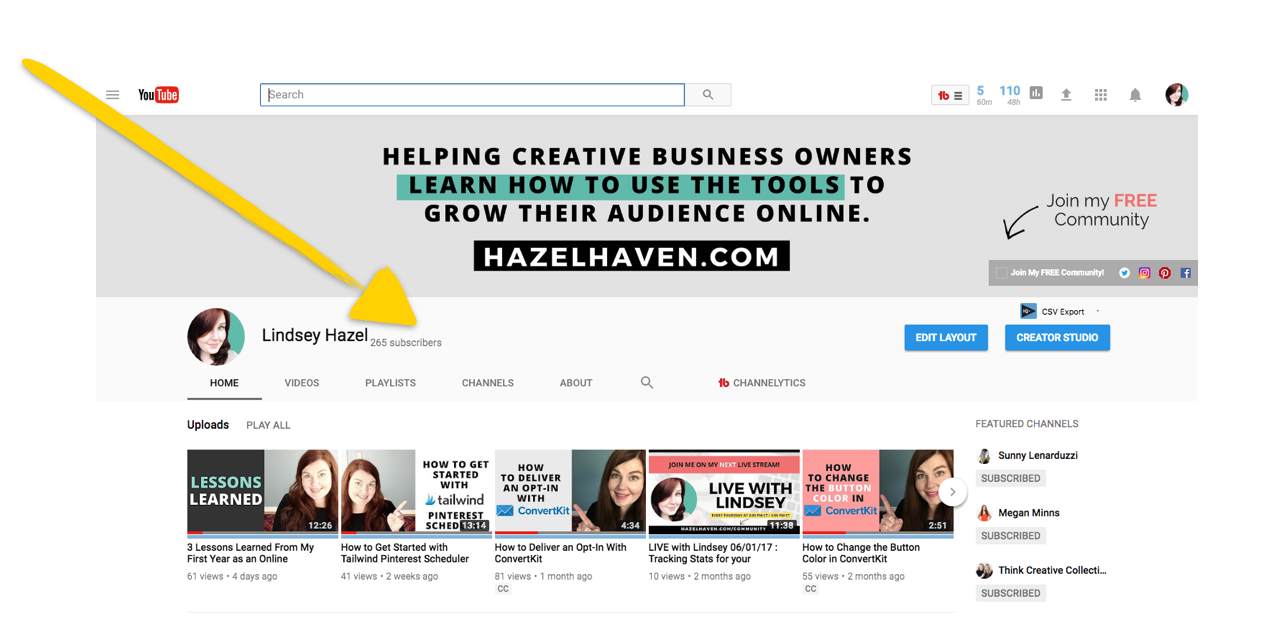Click Lindsey Hazel channel profile picture
This screenshot has width=1274, height=624.
[216, 337]
